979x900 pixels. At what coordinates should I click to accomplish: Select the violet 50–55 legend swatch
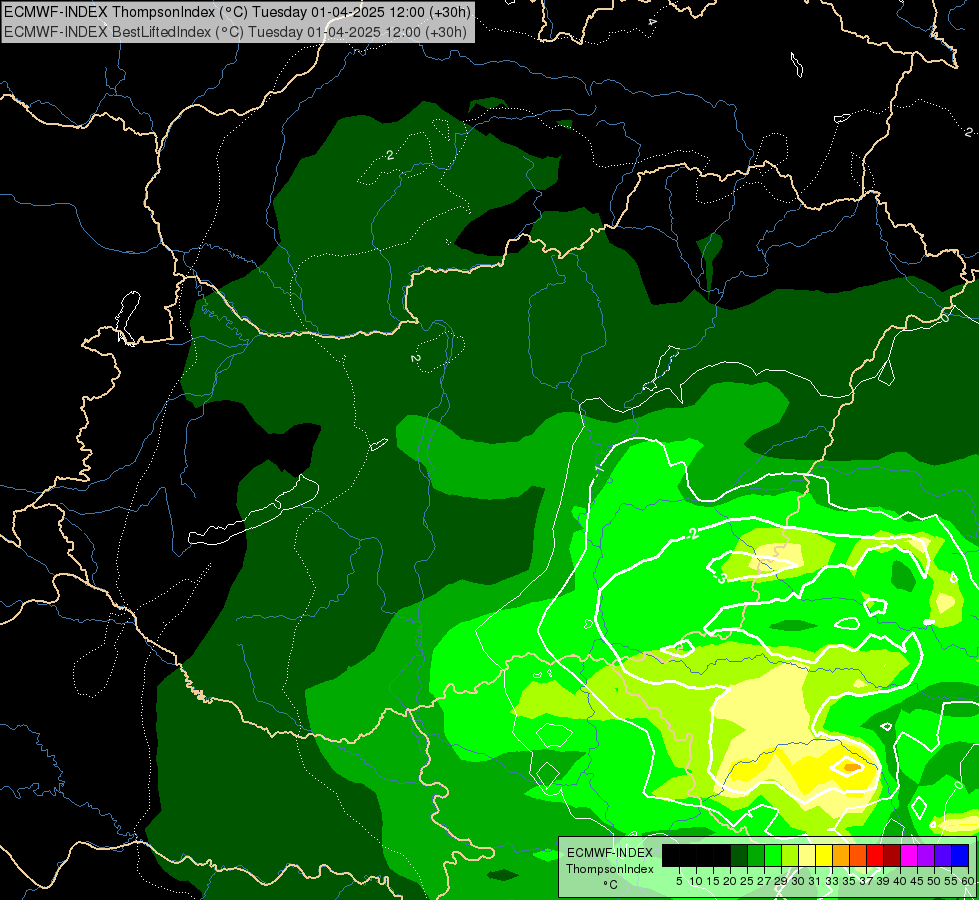(943, 855)
